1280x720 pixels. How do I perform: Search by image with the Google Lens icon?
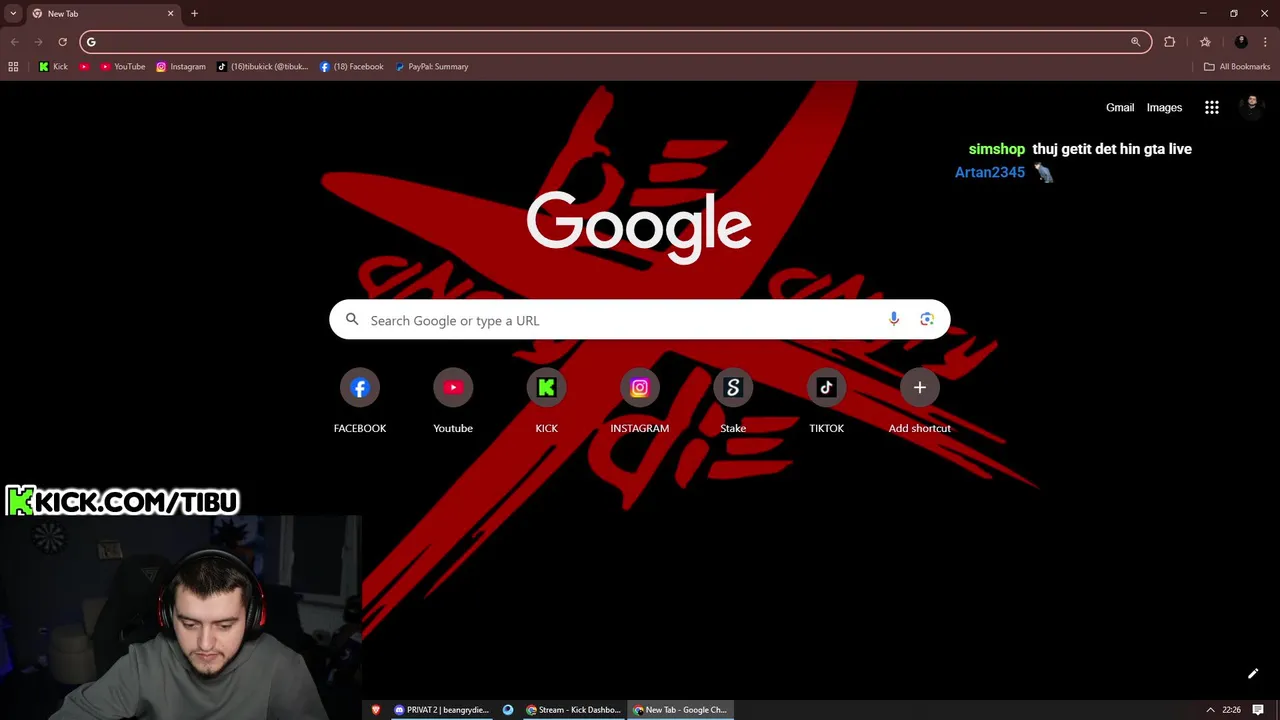(927, 319)
